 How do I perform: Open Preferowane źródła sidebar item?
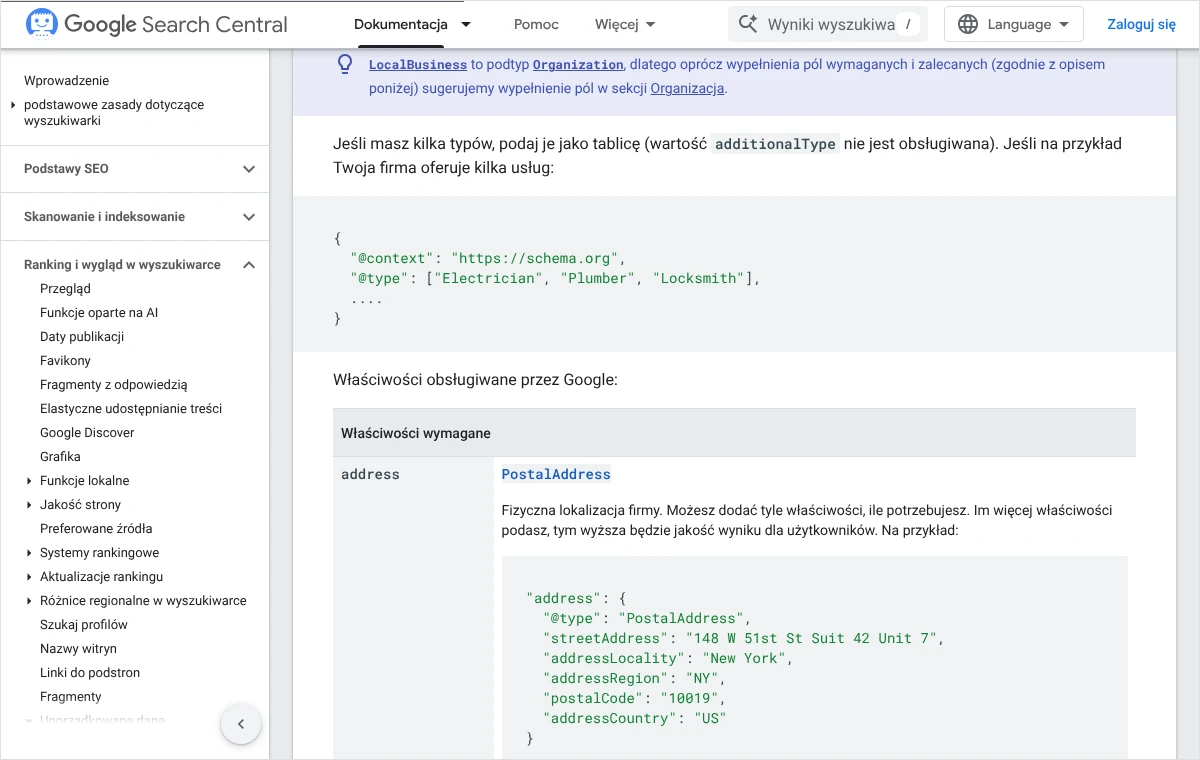coord(96,529)
